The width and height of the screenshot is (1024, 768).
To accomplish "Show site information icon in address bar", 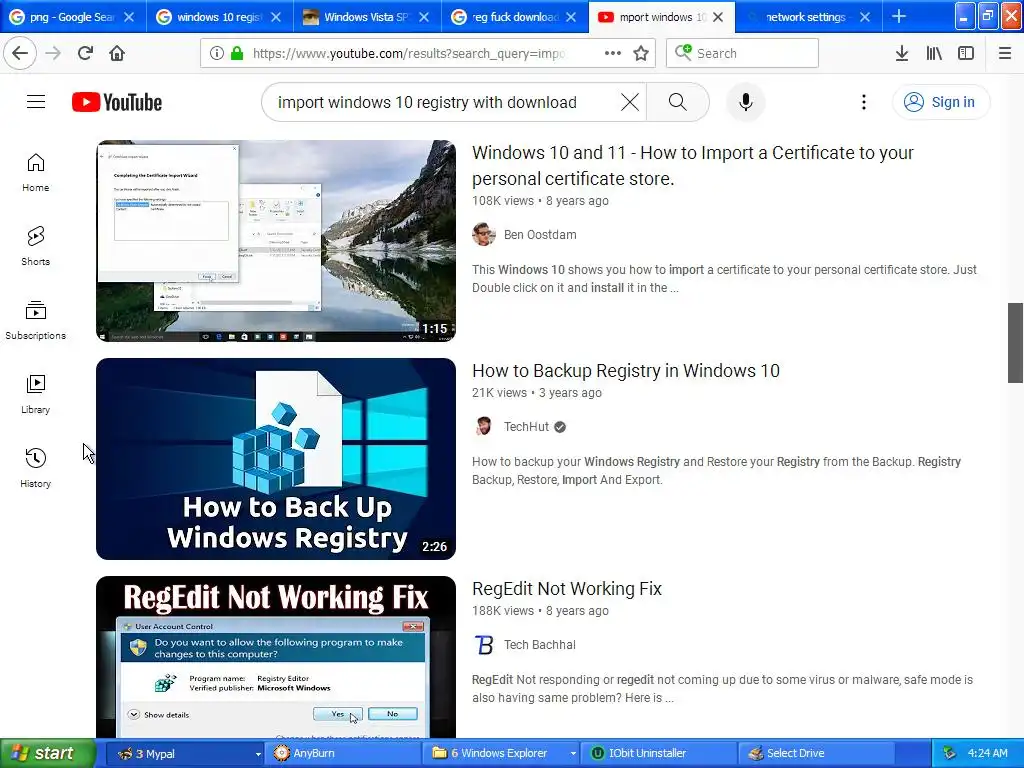I will [x=217, y=53].
